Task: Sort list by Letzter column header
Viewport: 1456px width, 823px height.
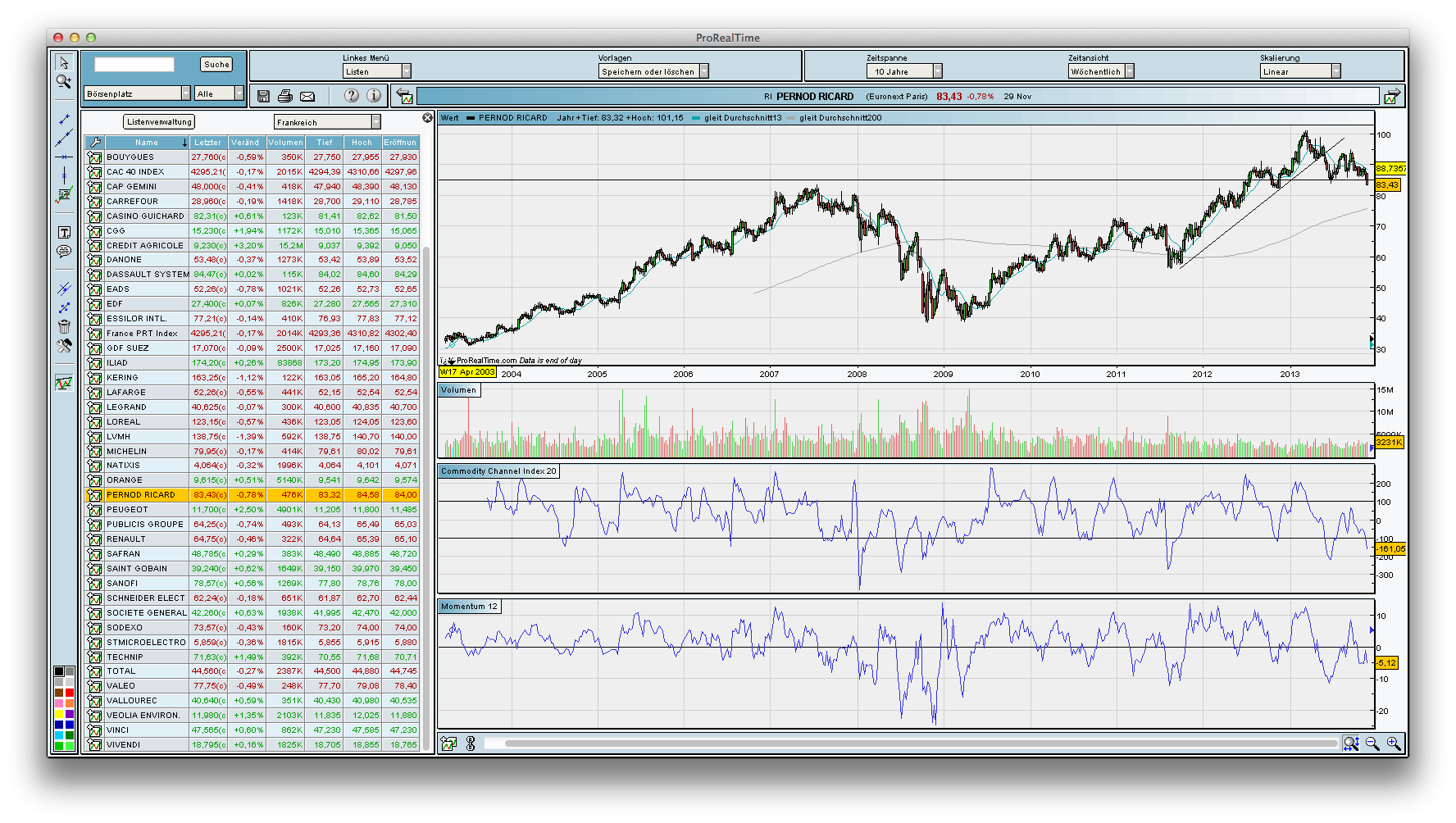Action: coord(208,143)
